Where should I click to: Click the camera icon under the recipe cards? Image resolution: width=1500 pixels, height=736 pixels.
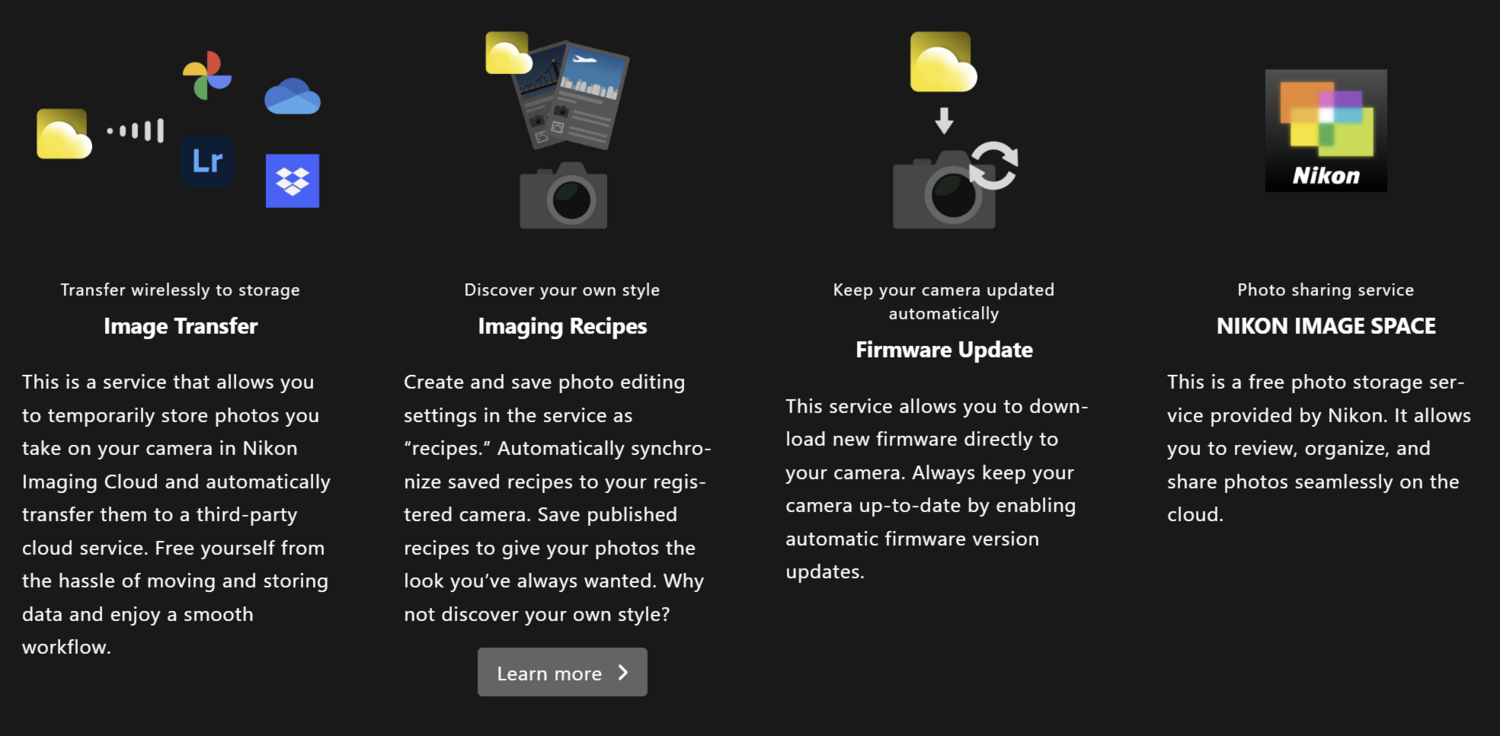[563, 195]
